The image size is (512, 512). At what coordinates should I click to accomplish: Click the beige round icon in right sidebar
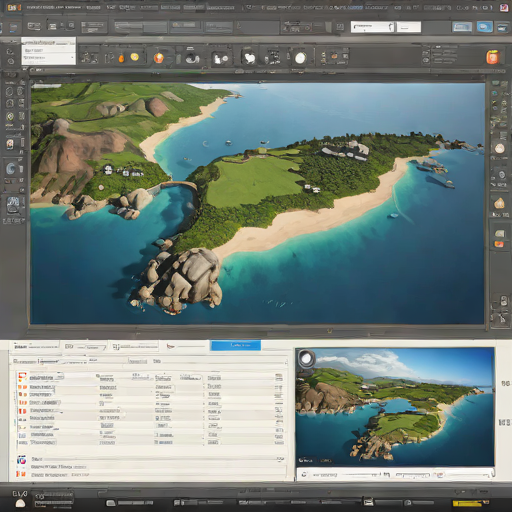click(499, 148)
